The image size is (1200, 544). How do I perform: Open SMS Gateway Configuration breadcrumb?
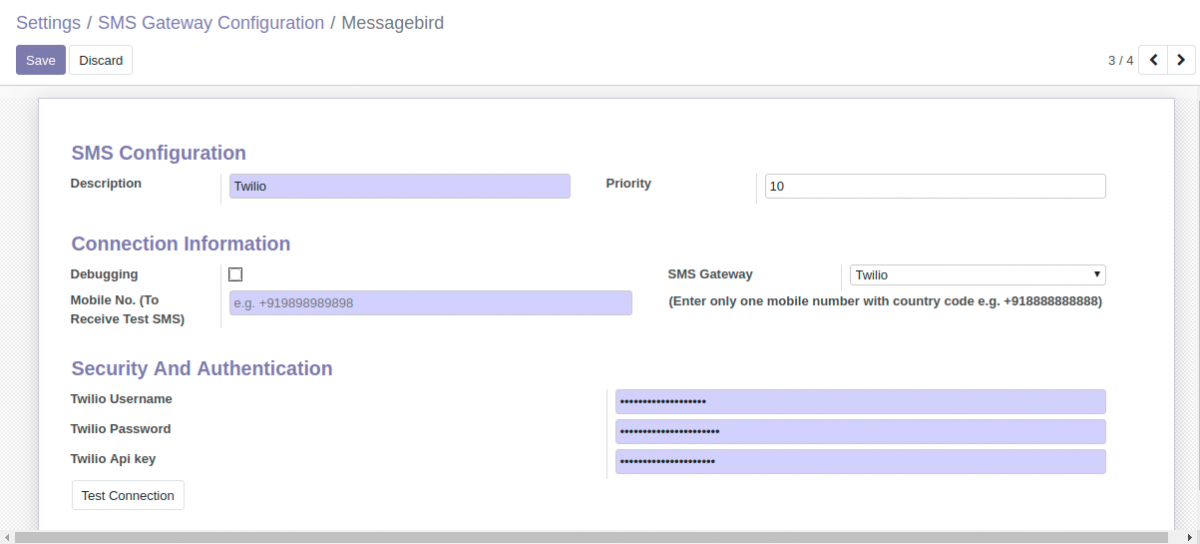point(211,22)
